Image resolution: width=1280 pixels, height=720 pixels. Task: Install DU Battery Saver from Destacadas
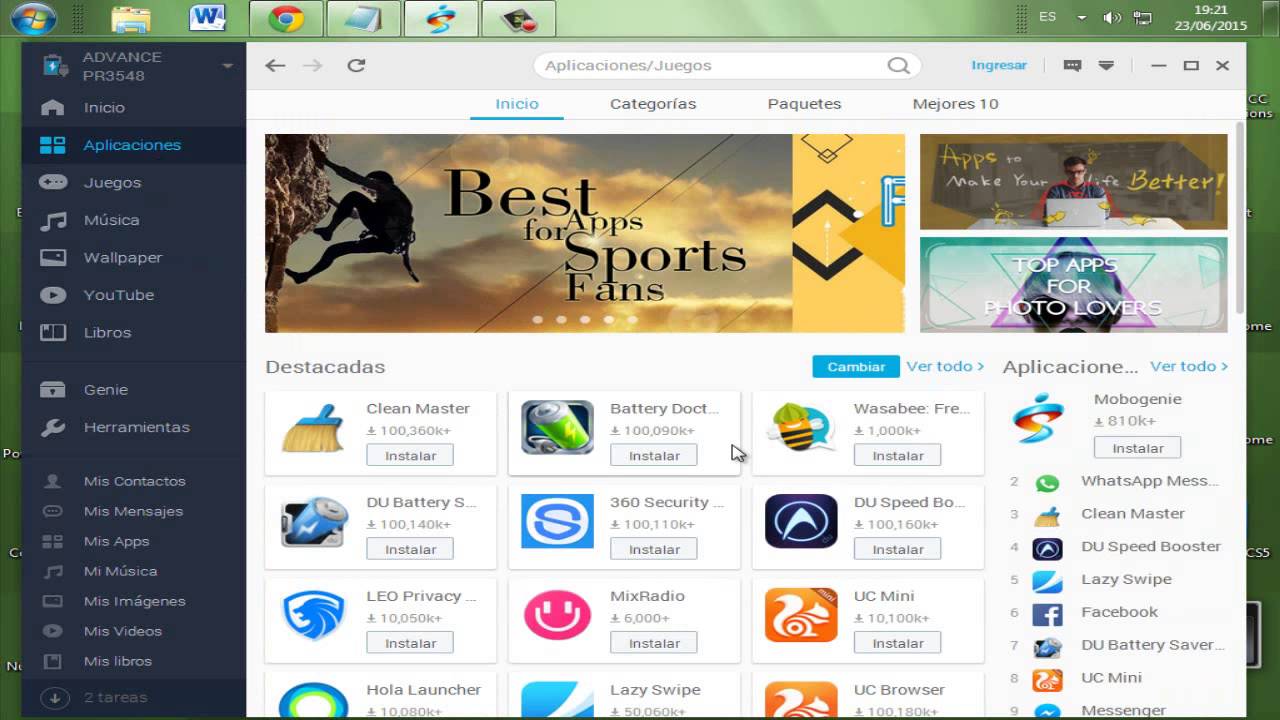410,549
